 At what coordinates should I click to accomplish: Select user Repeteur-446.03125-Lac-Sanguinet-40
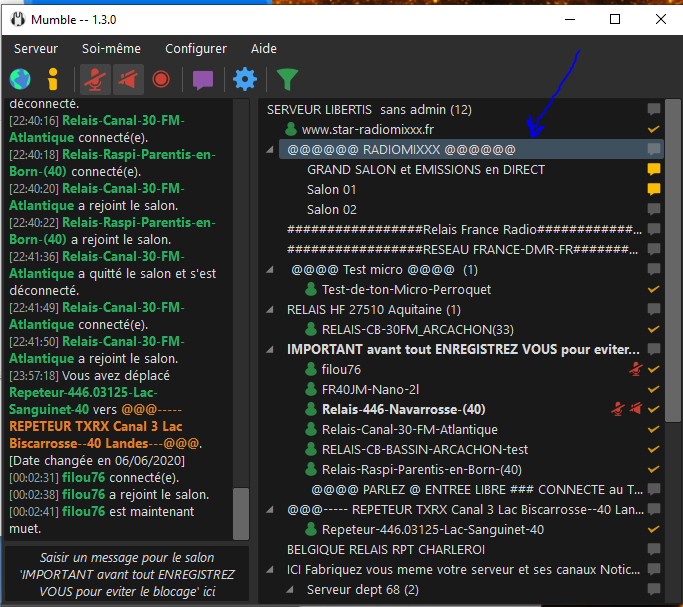point(433,530)
